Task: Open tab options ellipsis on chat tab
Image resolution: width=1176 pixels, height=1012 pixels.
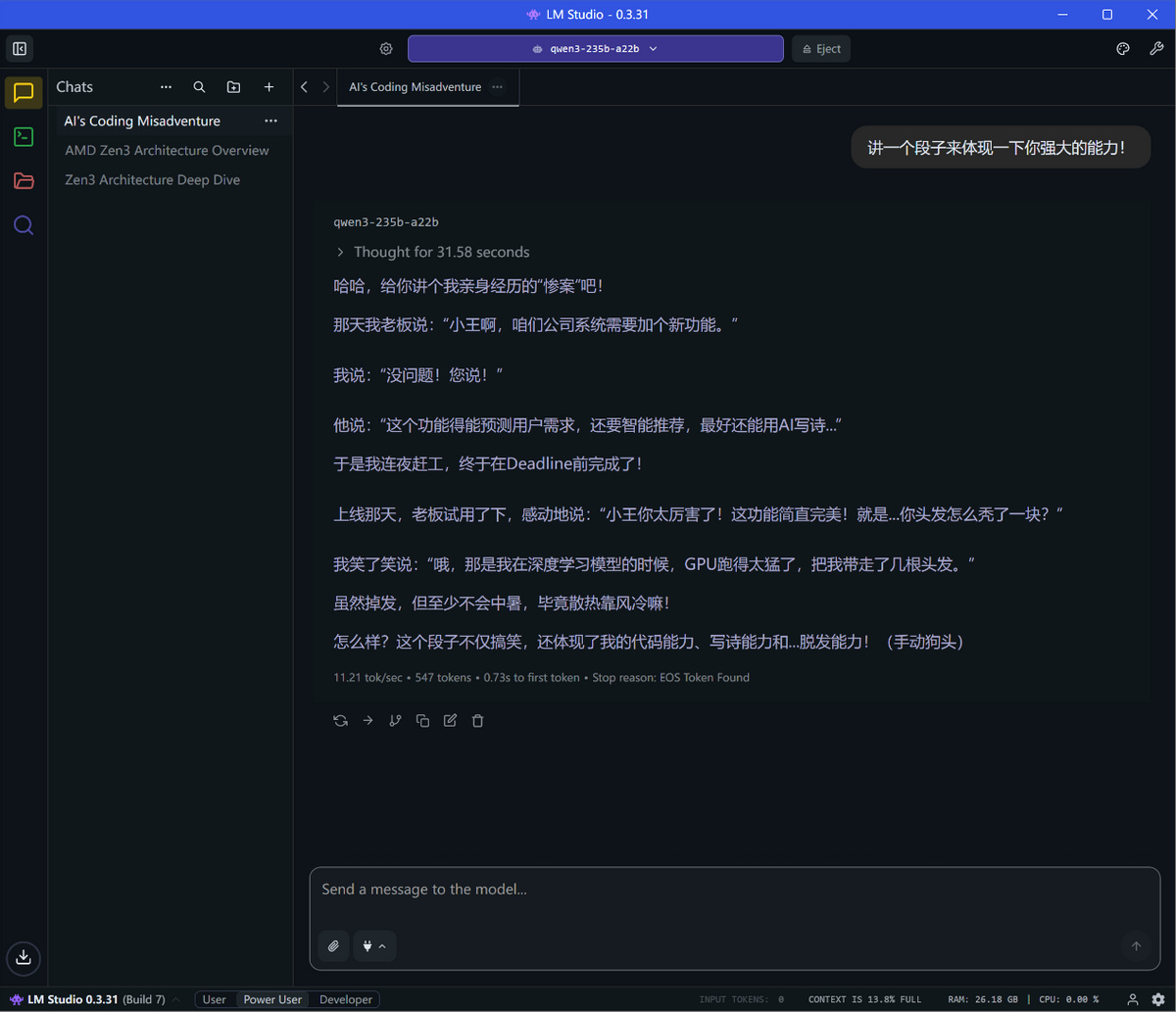Action: (498, 87)
